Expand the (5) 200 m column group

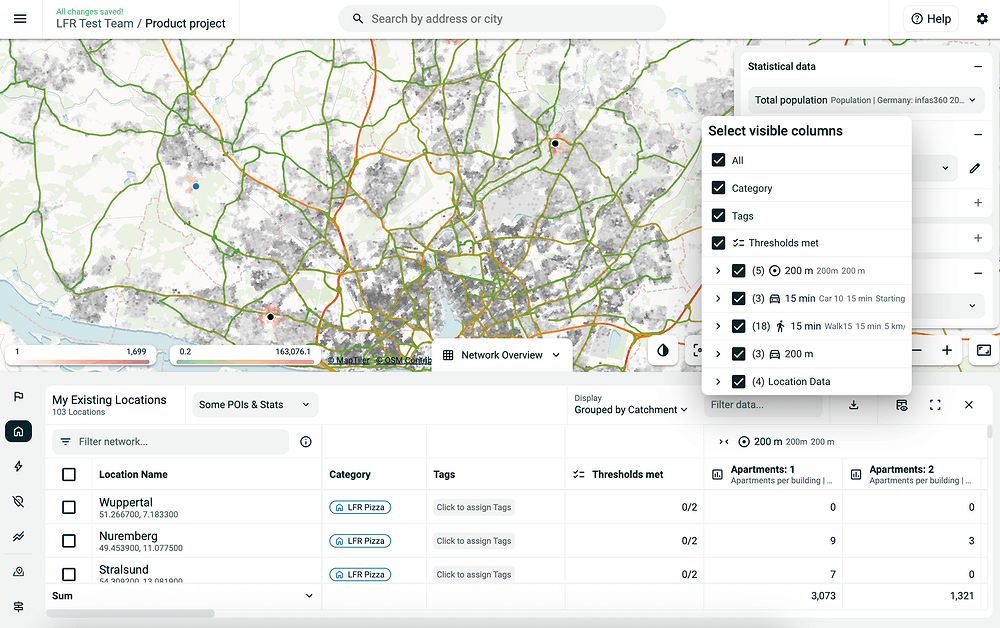pyautogui.click(x=718, y=271)
